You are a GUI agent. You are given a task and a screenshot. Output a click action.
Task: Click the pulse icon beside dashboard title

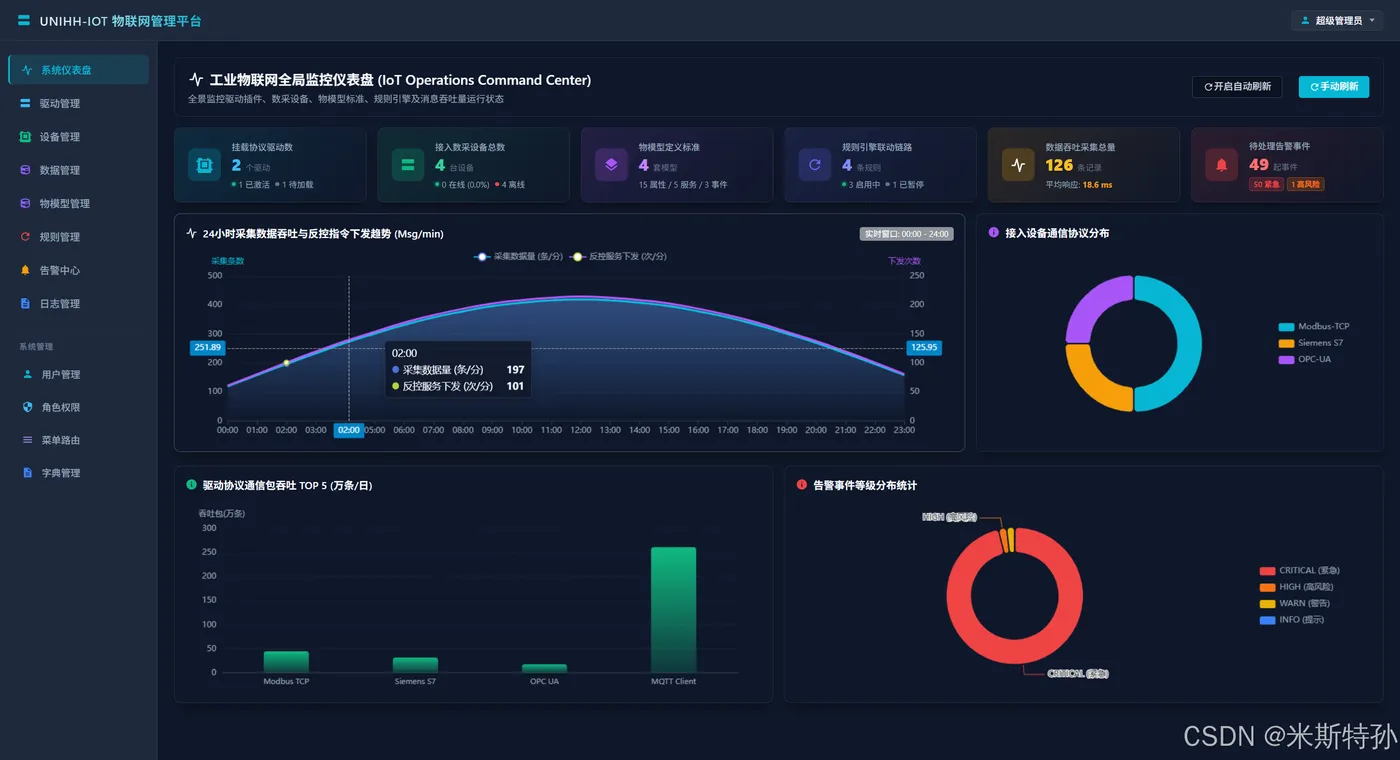pyautogui.click(x=196, y=80)
